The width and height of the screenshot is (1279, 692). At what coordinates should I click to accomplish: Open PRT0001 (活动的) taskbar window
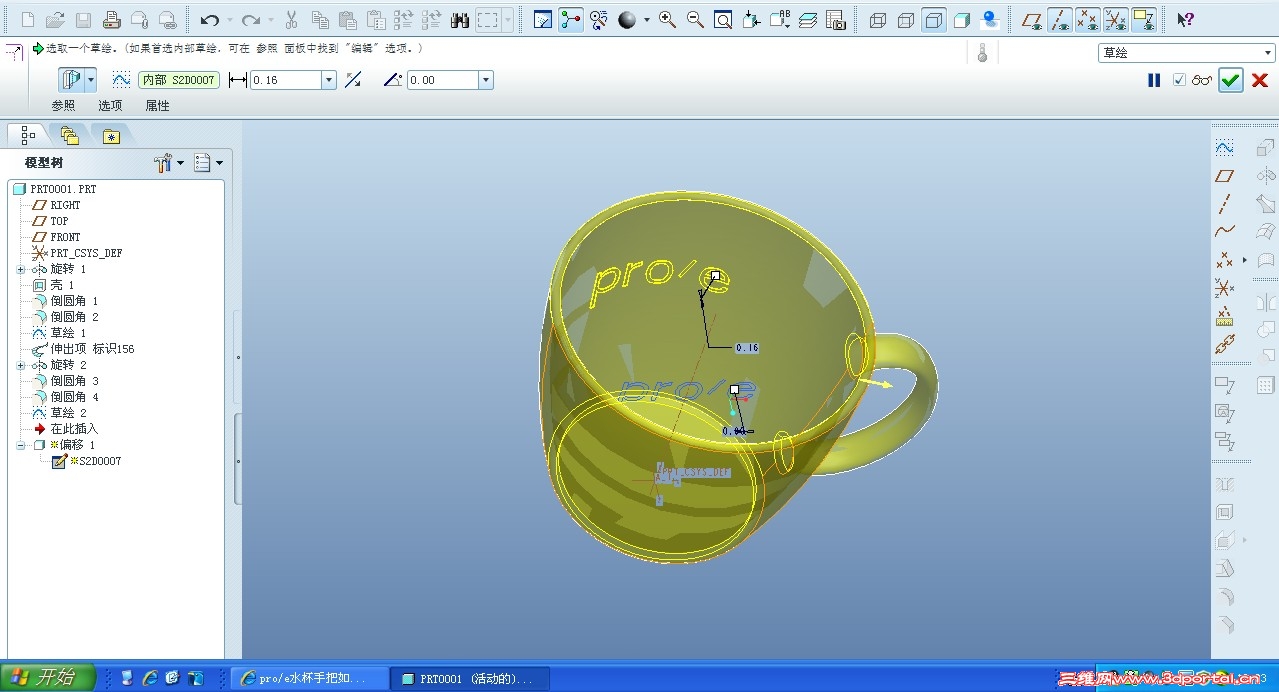[x=468, y=678]
